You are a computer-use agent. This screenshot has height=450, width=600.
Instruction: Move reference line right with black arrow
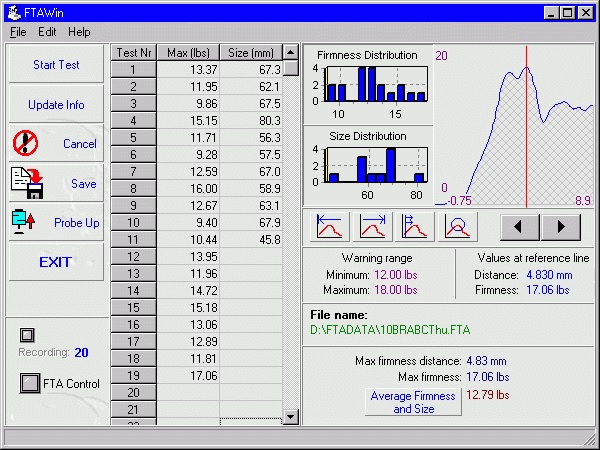[561, 226]
